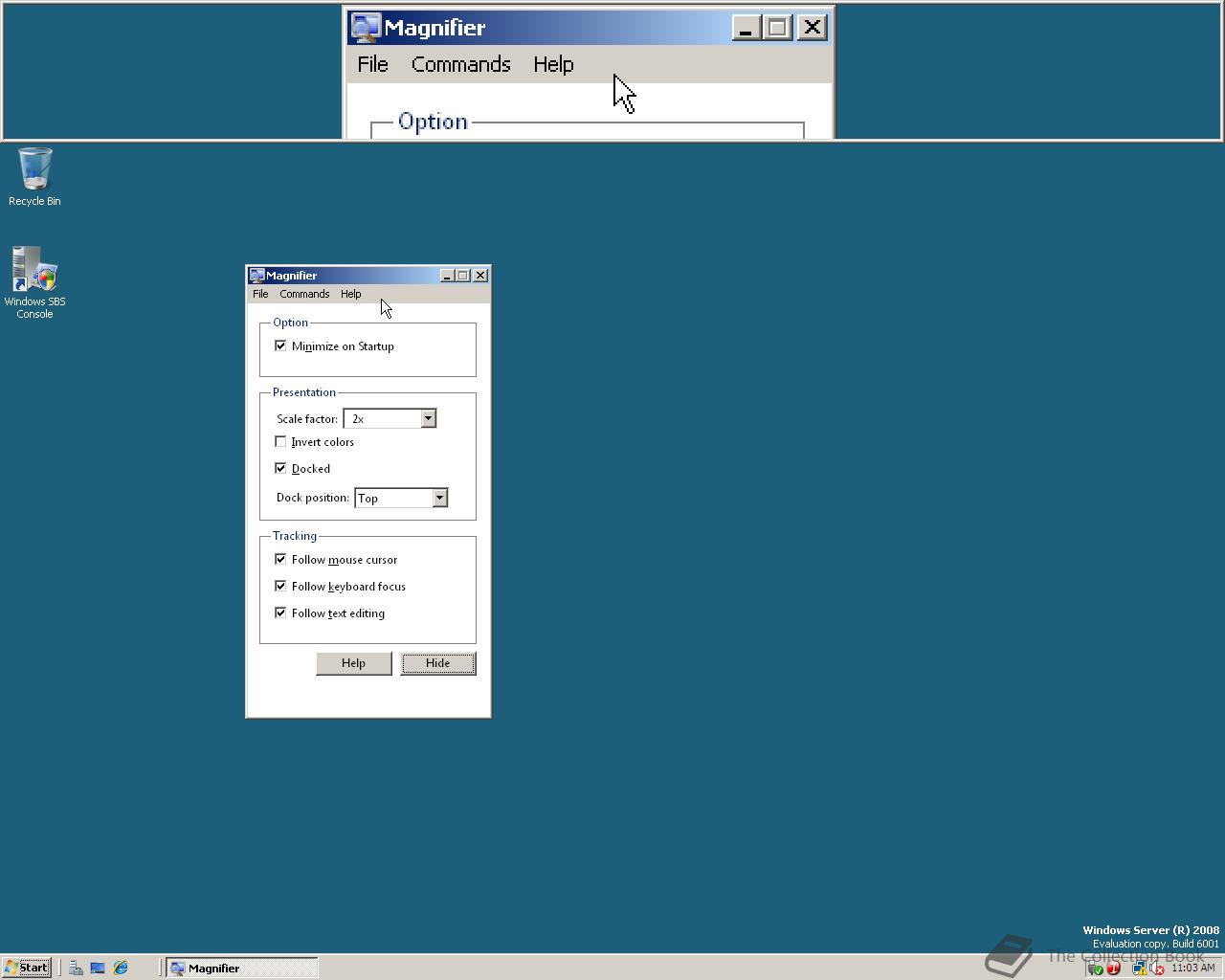The width and height of the screenshot is (1225, 980).
Task: Open the Start menu
Action: point(27,968)
